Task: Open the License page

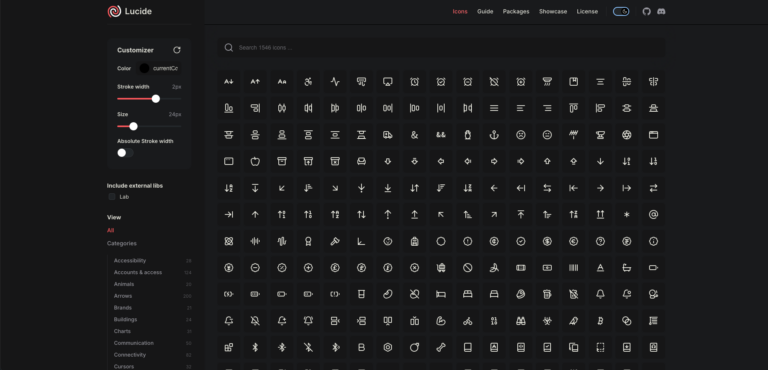Action: tap(587, 11)
